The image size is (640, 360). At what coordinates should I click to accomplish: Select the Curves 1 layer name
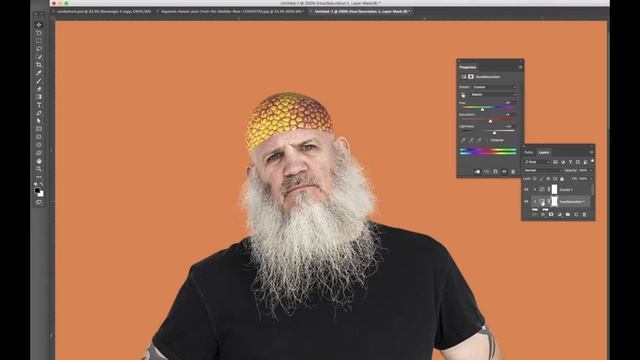(566, 189)
